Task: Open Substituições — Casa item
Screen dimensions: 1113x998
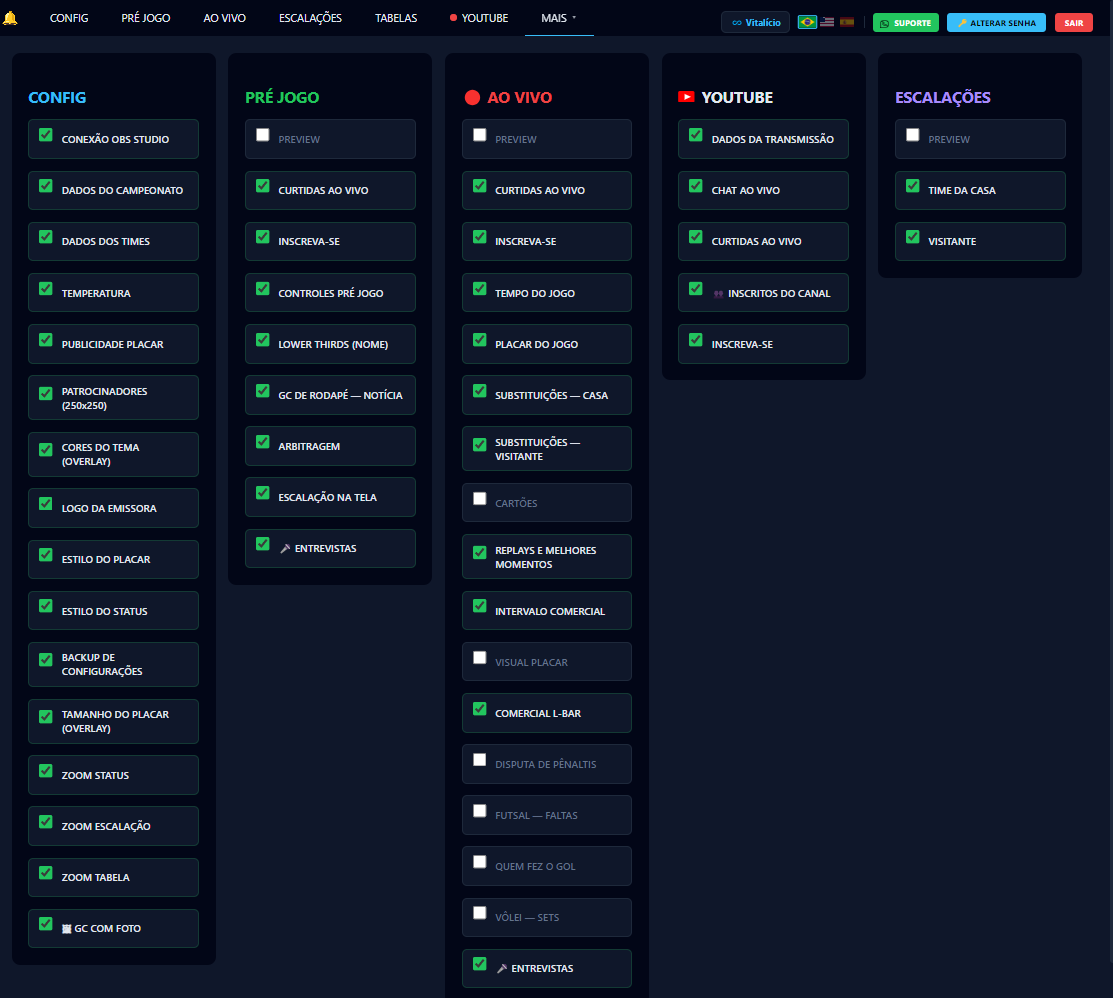Action: click(547, 395)
